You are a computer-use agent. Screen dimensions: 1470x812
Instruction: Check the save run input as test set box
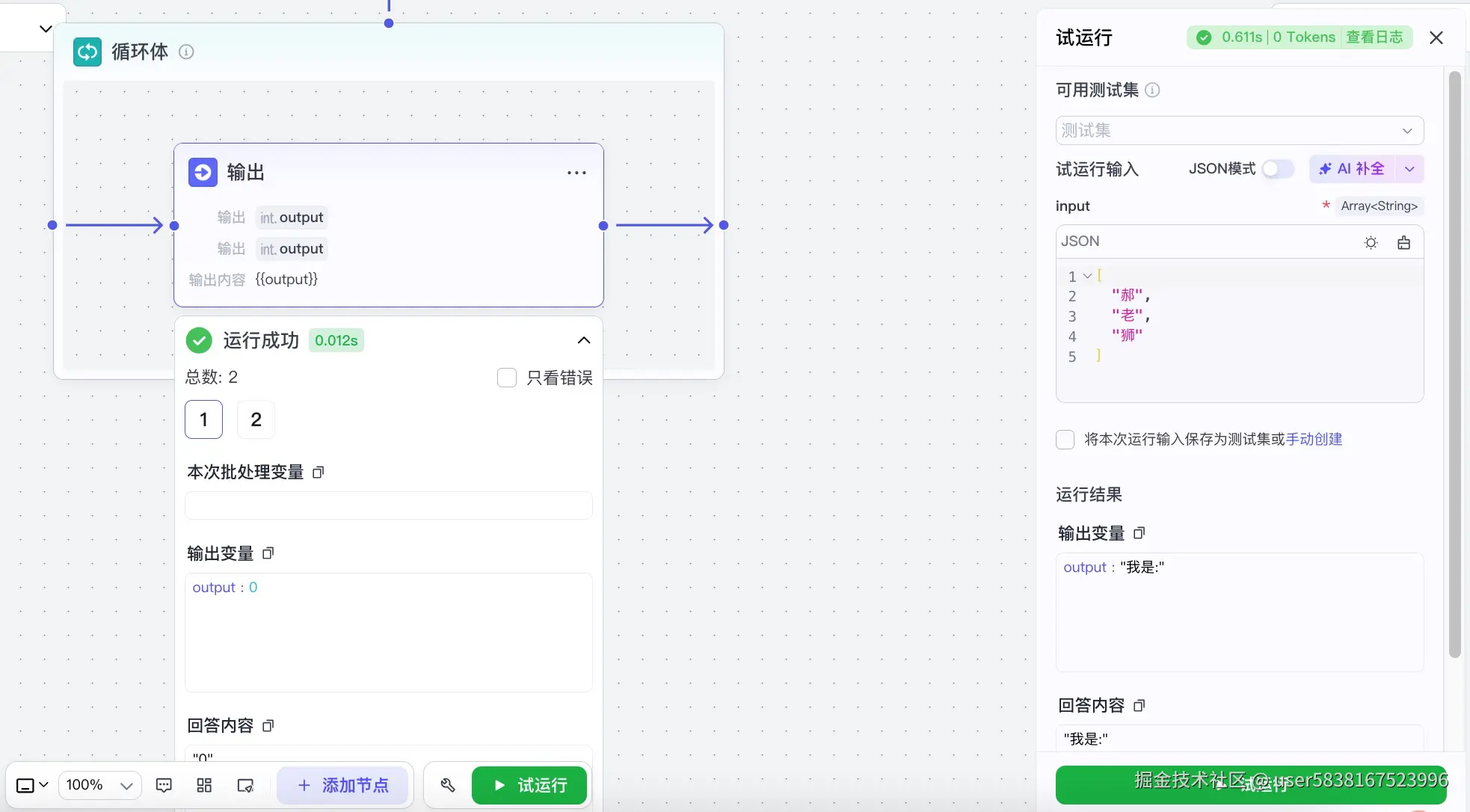(1065, 439)
